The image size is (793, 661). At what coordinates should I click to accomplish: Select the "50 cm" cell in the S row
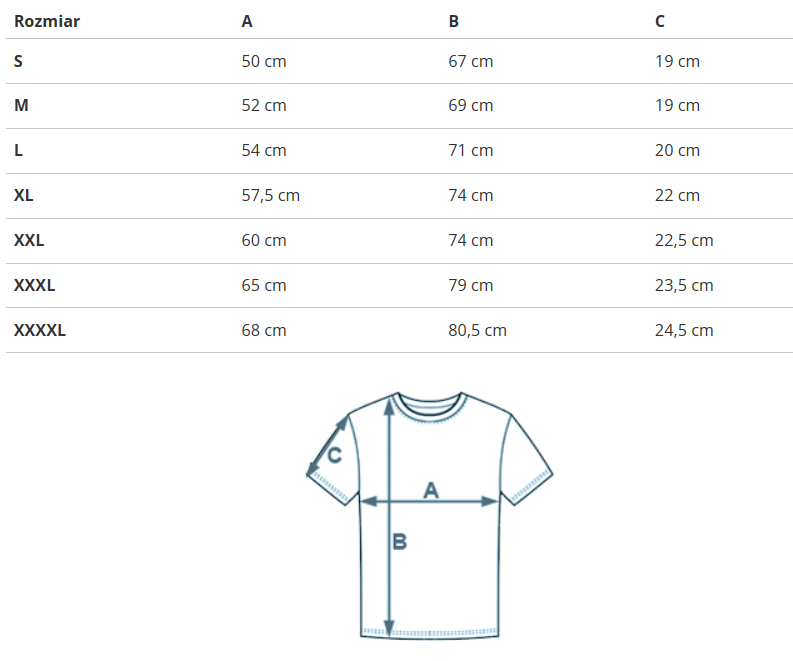click(x=264, y=61)
